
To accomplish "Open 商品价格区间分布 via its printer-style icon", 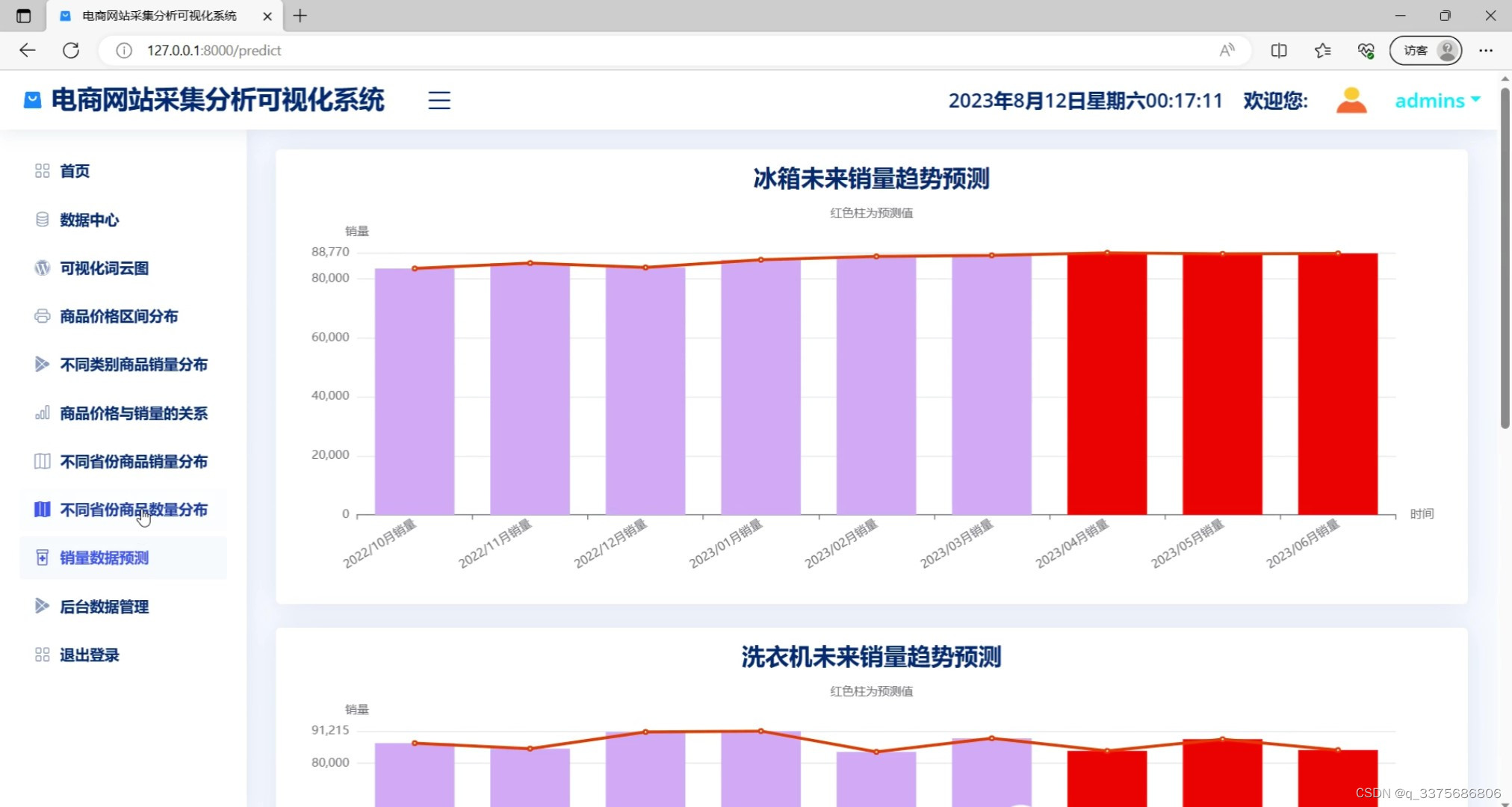I will (43, 316).
